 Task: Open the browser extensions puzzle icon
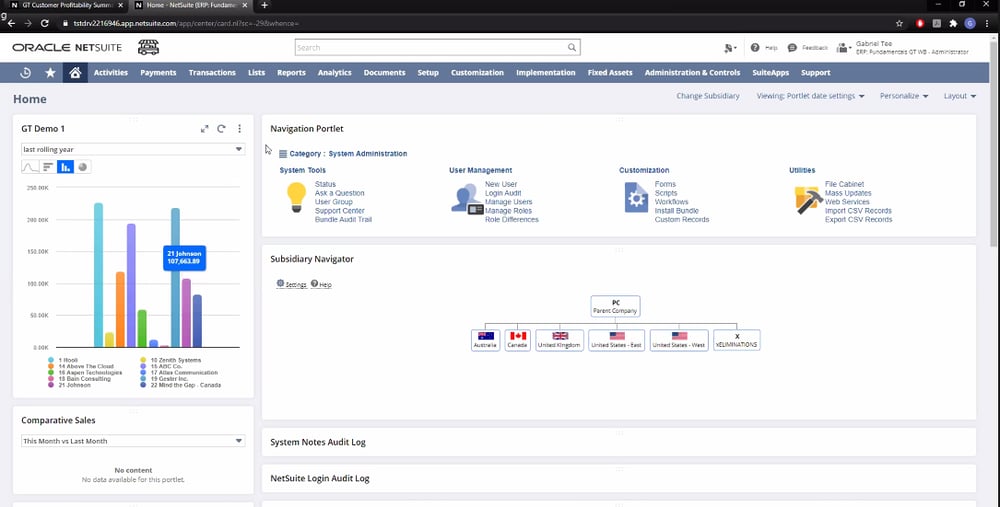pyautogui.click(x=953, y=23)
